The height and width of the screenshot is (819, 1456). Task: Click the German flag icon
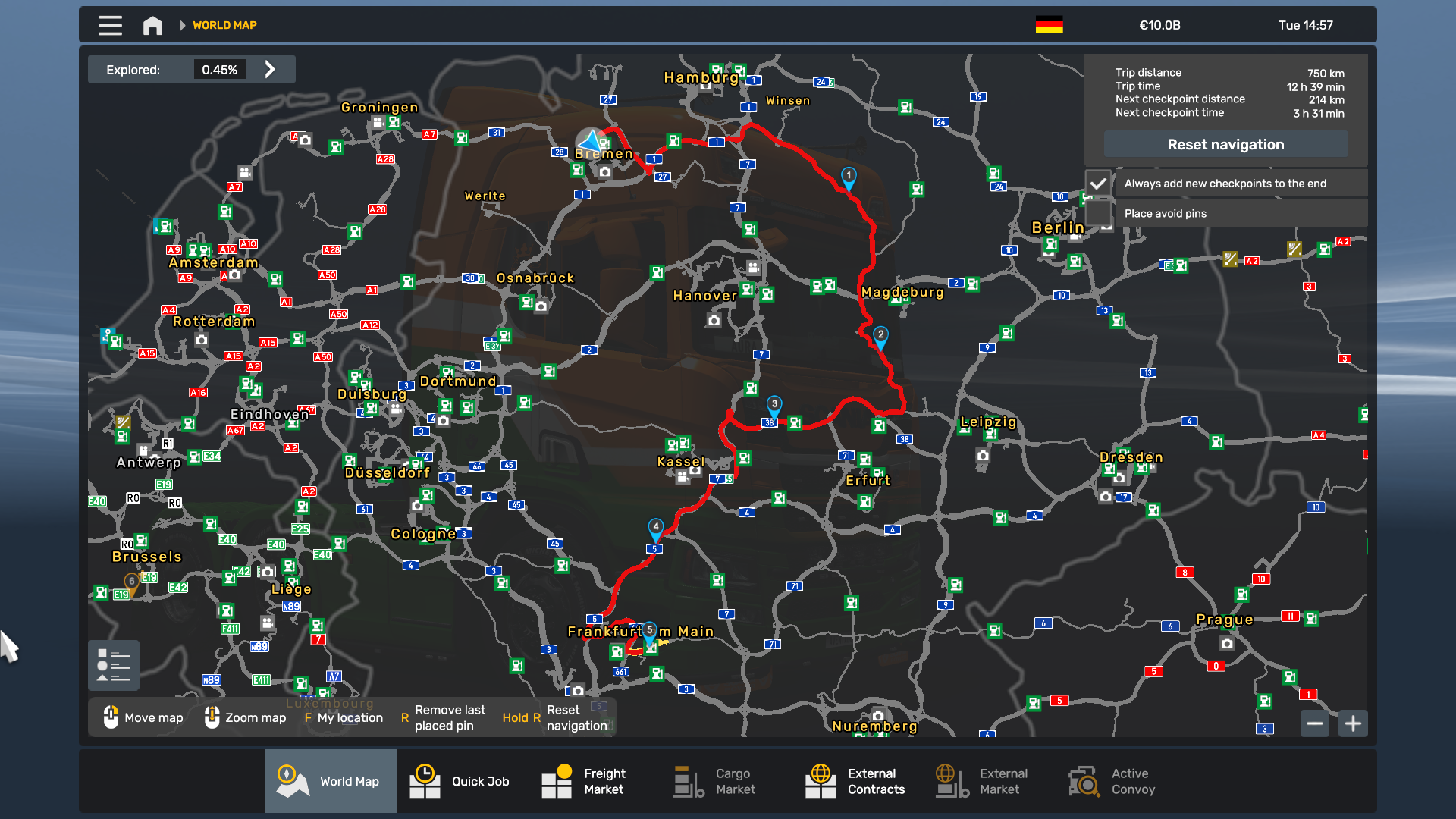click(1049, 25)
